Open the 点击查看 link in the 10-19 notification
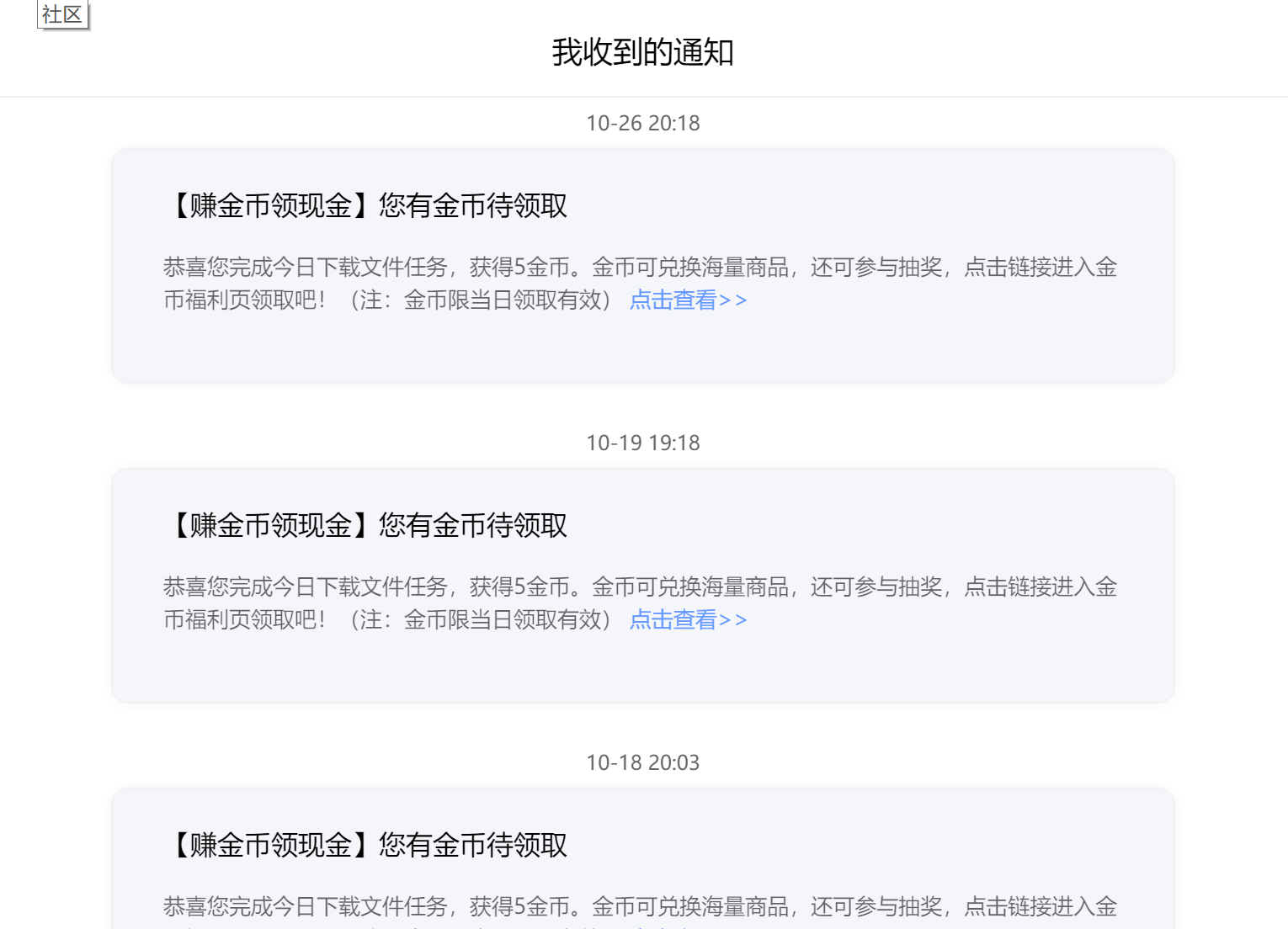 (x=688, y=619)
